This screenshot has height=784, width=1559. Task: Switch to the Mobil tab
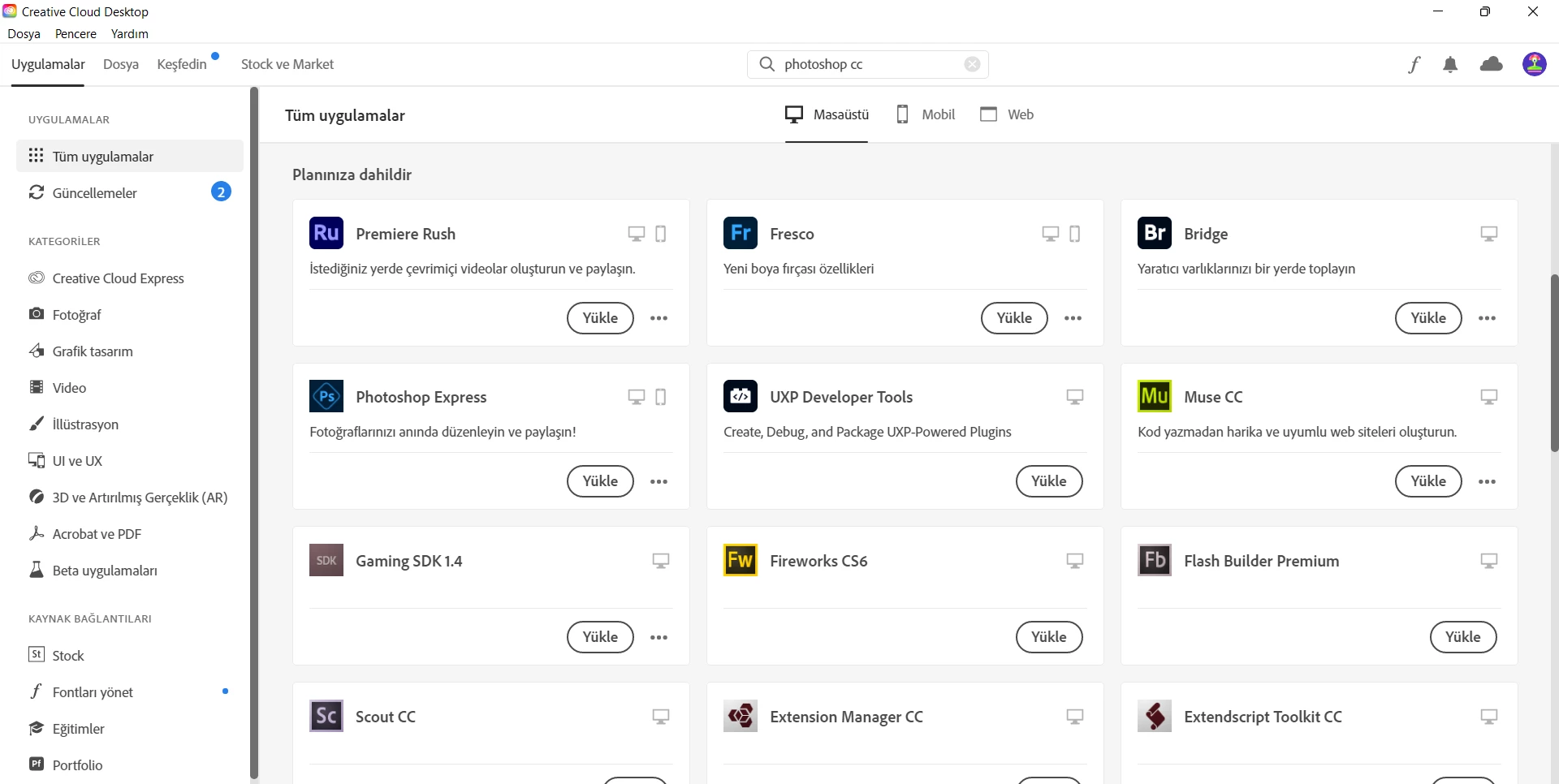click(x=926, y=114)
